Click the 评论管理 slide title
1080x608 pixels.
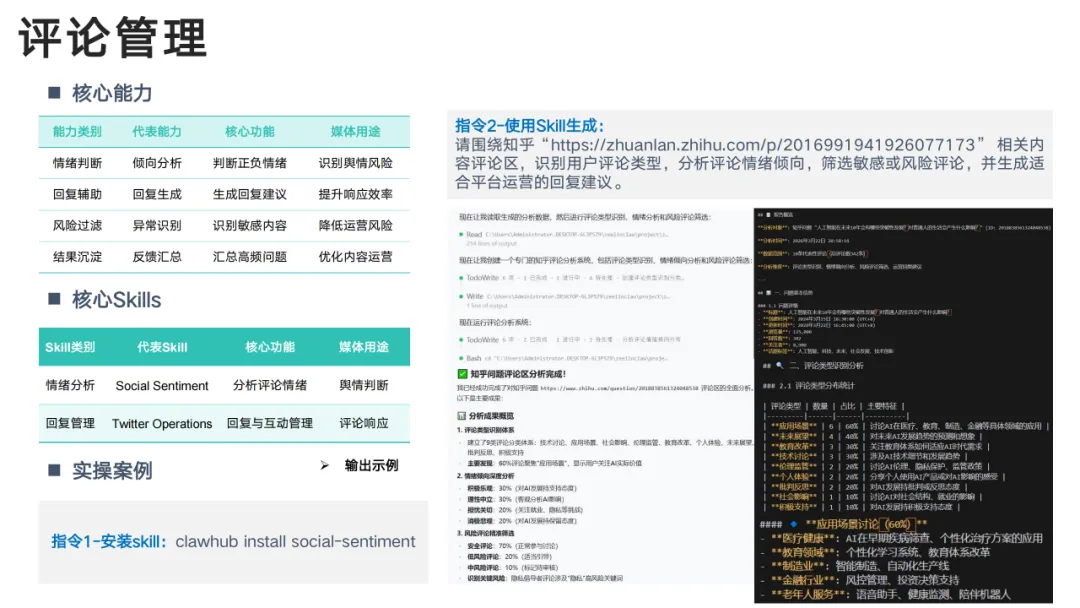click(x=112, y=38)
